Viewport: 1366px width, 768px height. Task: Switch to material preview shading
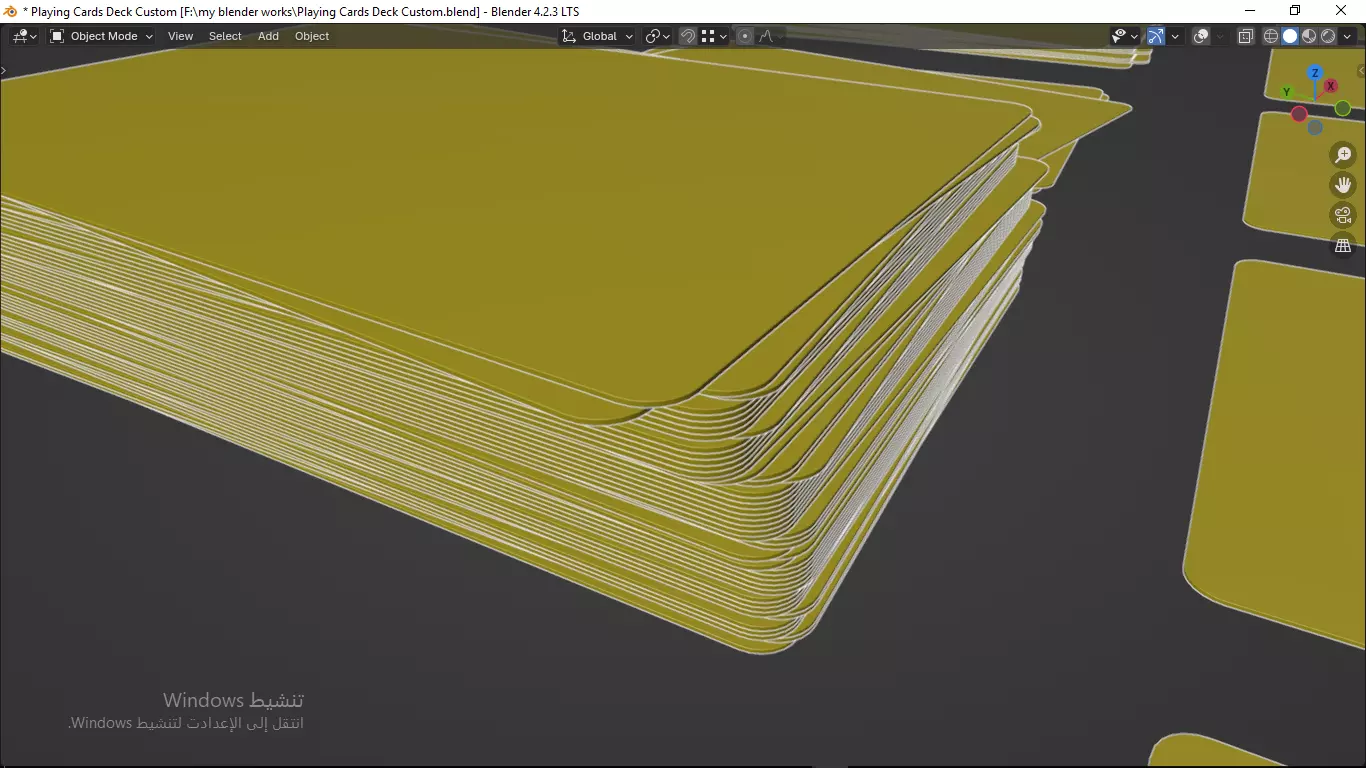(x=1309, y=36)
